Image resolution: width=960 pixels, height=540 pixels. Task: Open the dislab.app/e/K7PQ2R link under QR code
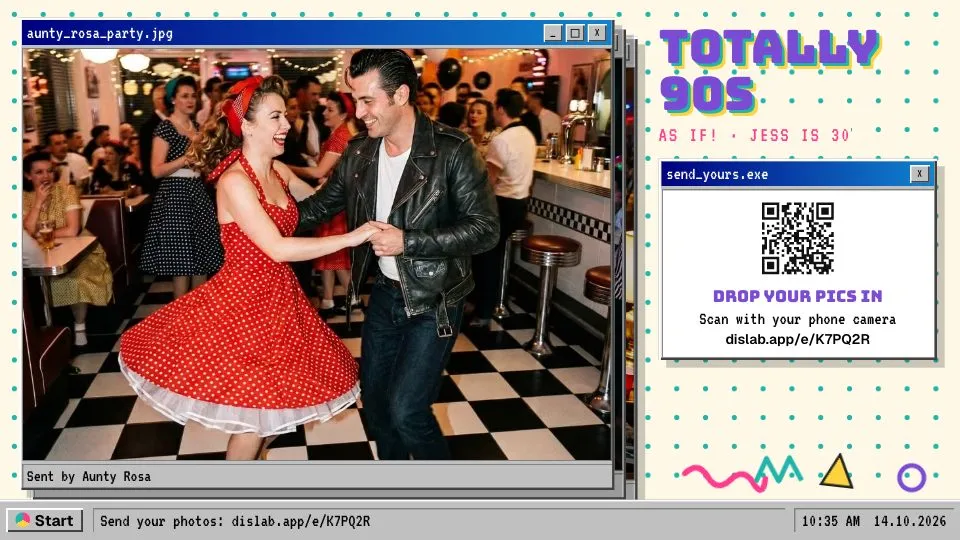tap(798, 339)
